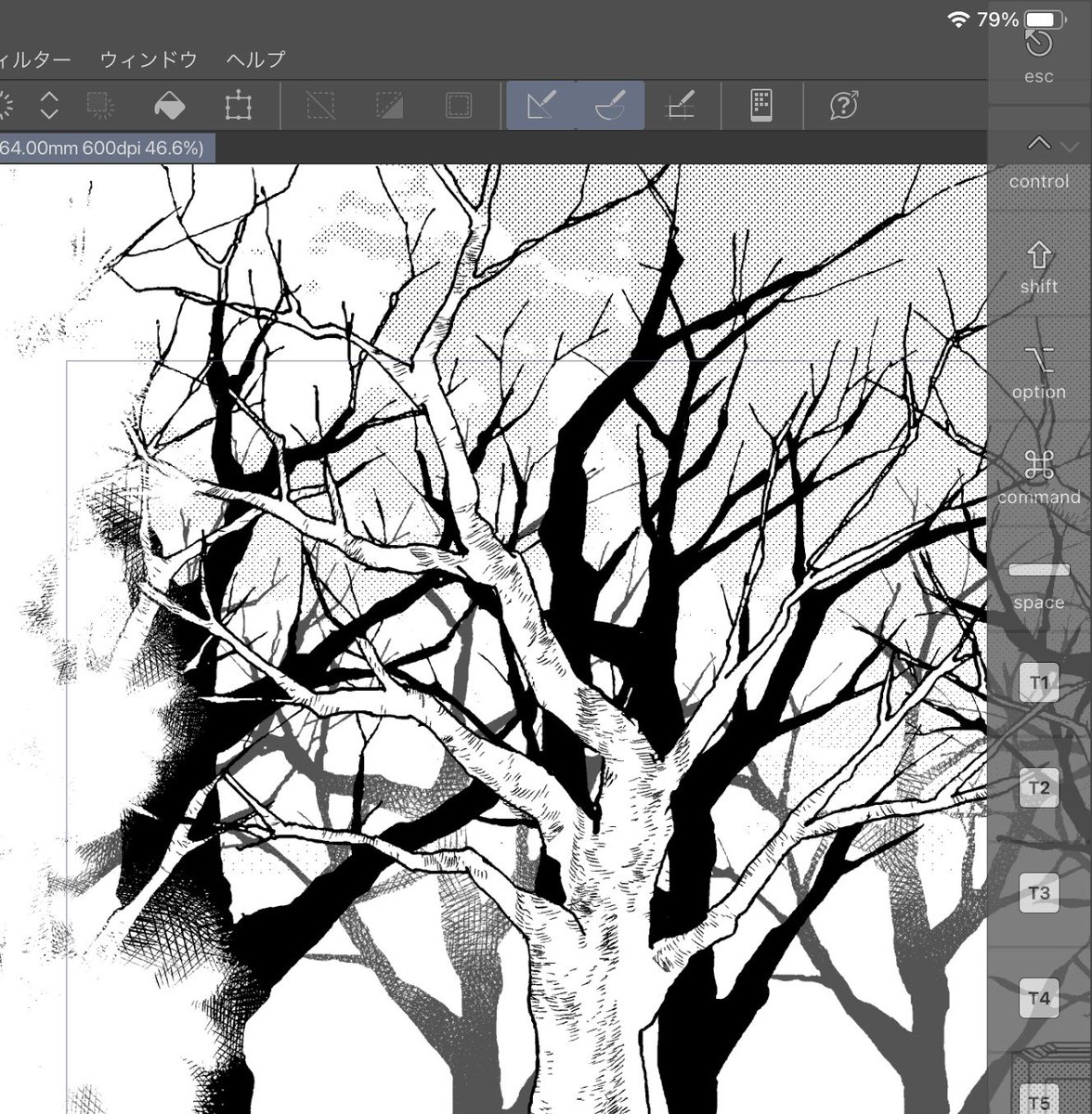Screen dimensions: 1092x1114
Task: Tap the option modifier key
Action: coord(1039,373)
